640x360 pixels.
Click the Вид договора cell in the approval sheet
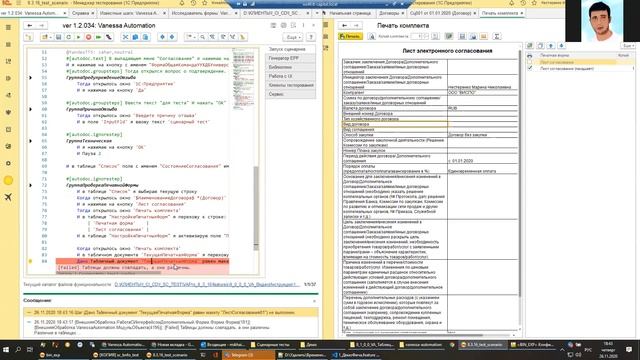click(395, 124)
